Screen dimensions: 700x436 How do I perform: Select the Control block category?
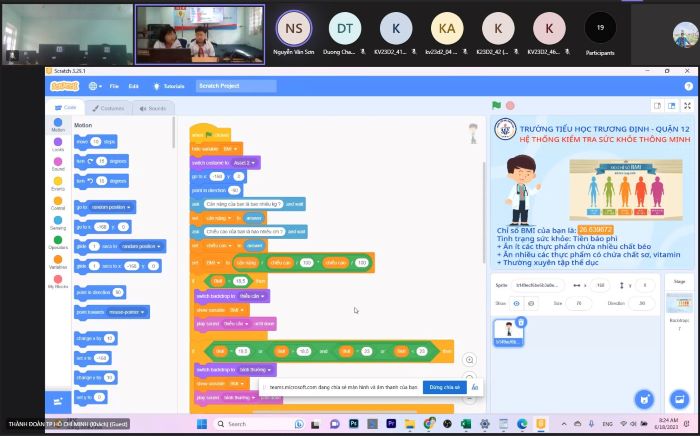click(58, 203)
